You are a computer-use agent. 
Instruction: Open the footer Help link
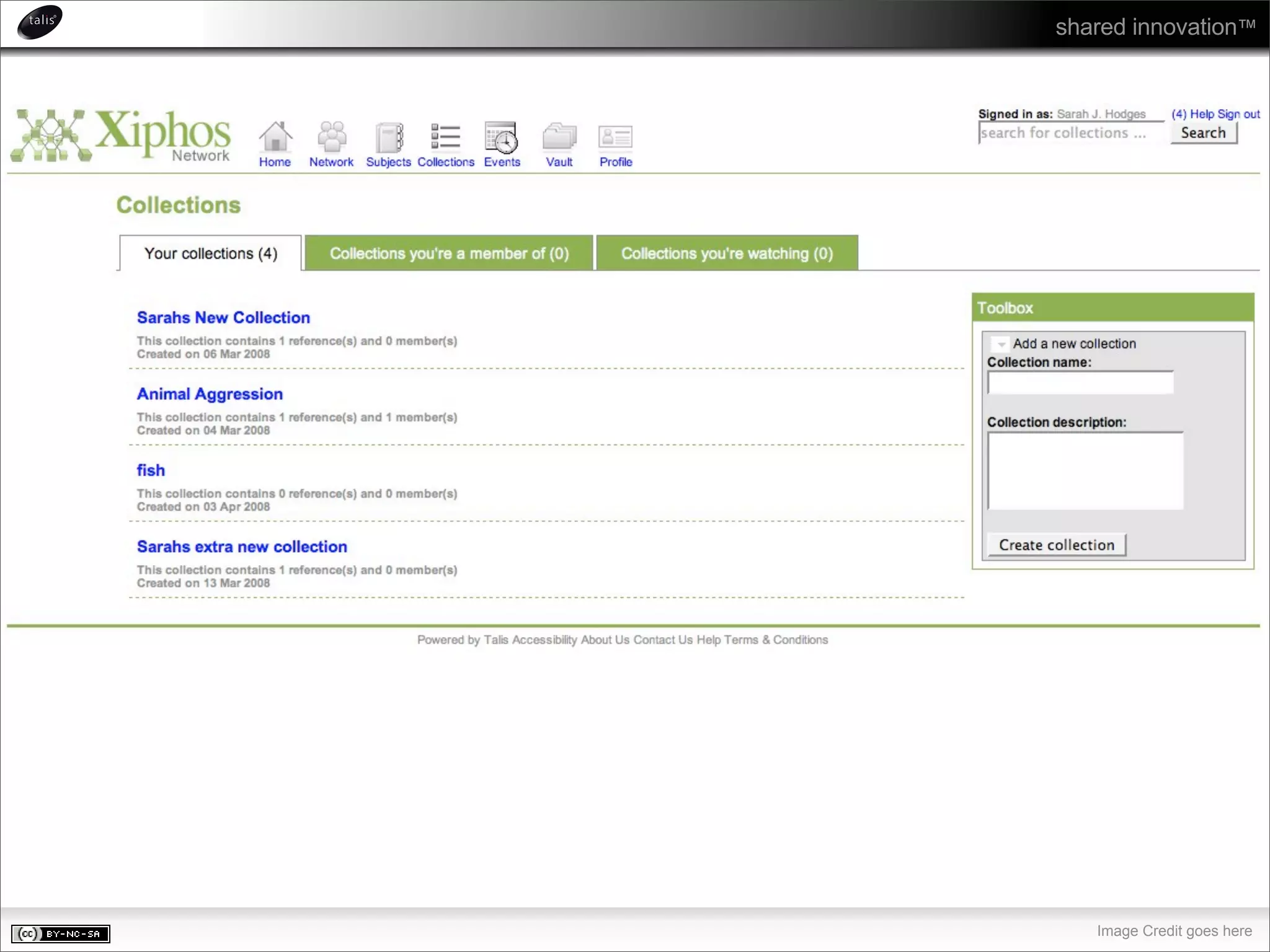tap(708, 640)
